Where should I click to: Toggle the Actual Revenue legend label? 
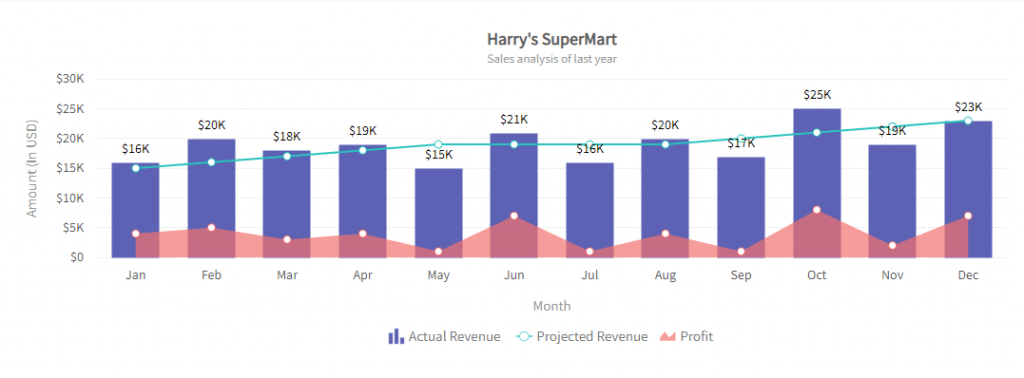coord(455,336)
